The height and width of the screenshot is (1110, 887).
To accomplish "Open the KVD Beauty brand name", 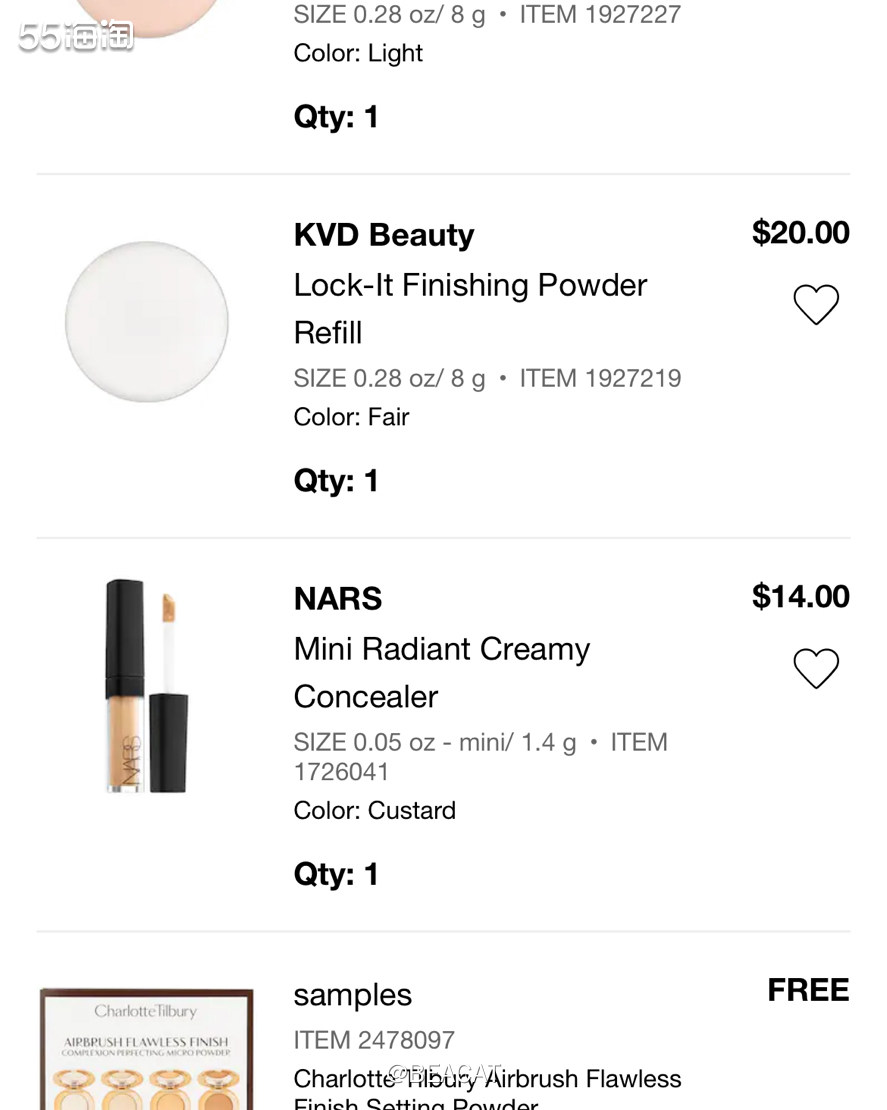I will [384, 236].
